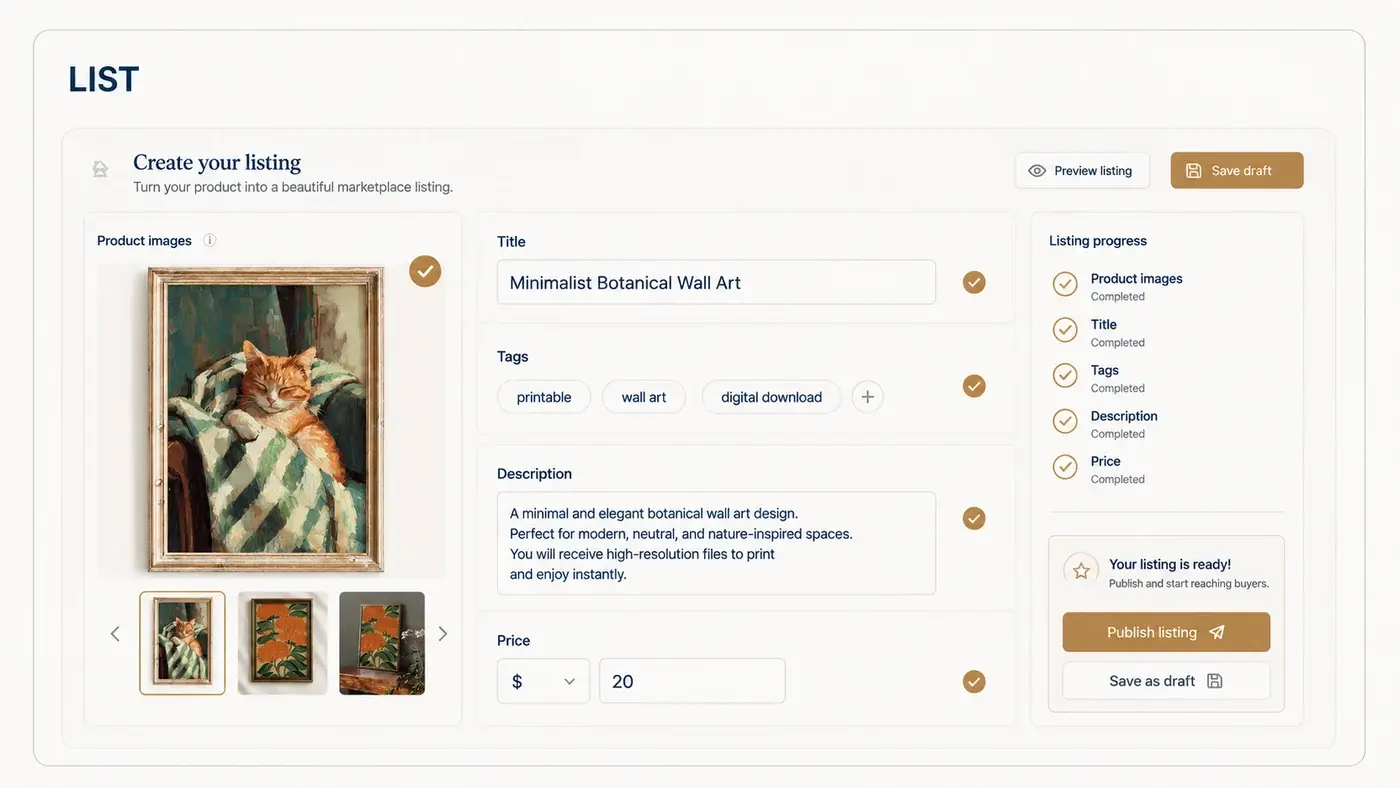The width and height of the screenshot is (1400, 788).
Task: Click the large cat painting preview image
Action: pos(266,419)
